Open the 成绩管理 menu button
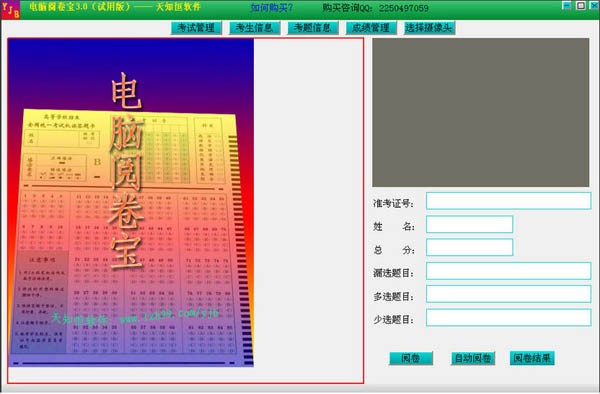 (x=371, y=28)
